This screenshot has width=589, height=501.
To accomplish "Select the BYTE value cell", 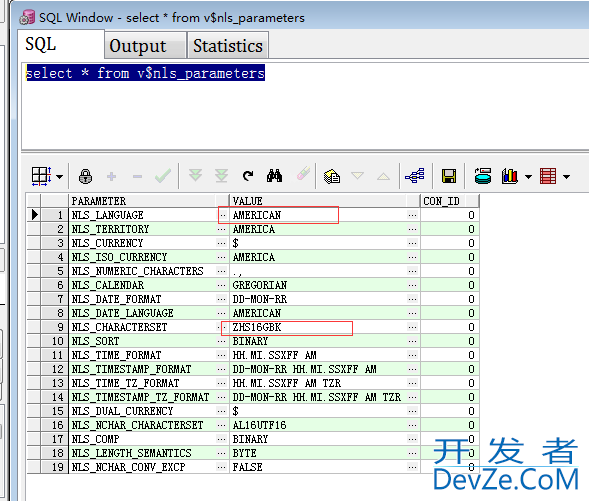I will [x=325, y=453].
